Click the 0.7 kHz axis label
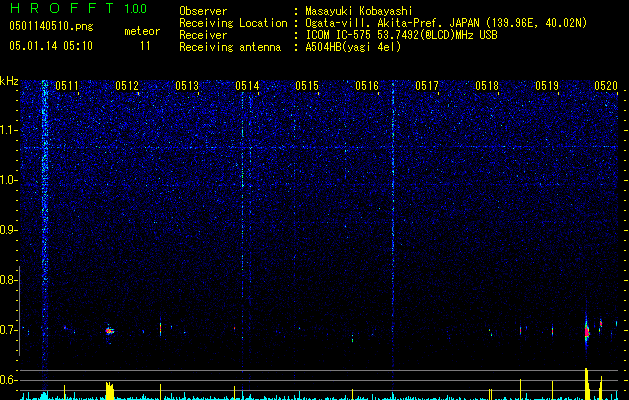This screenshot has height=400, width=629. (x=8, y=330)
